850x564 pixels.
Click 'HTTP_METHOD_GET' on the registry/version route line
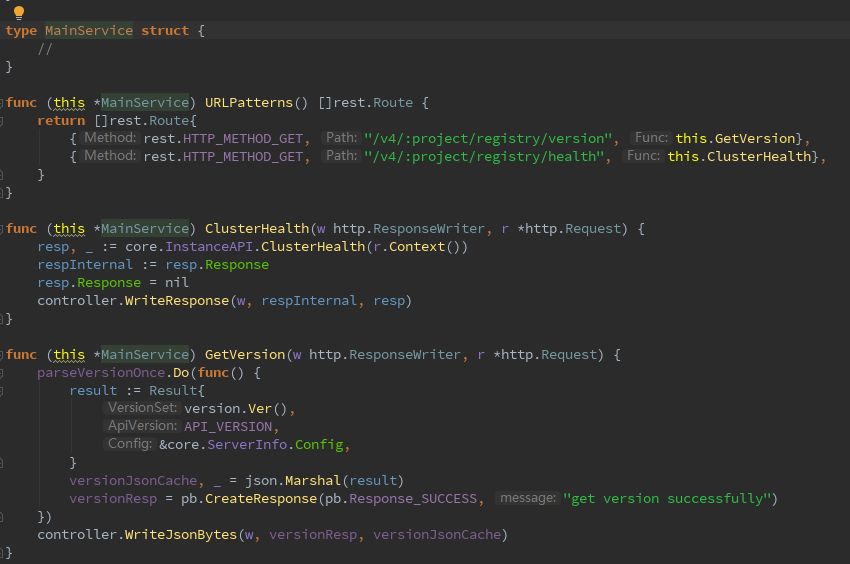(x=242, y=139)
